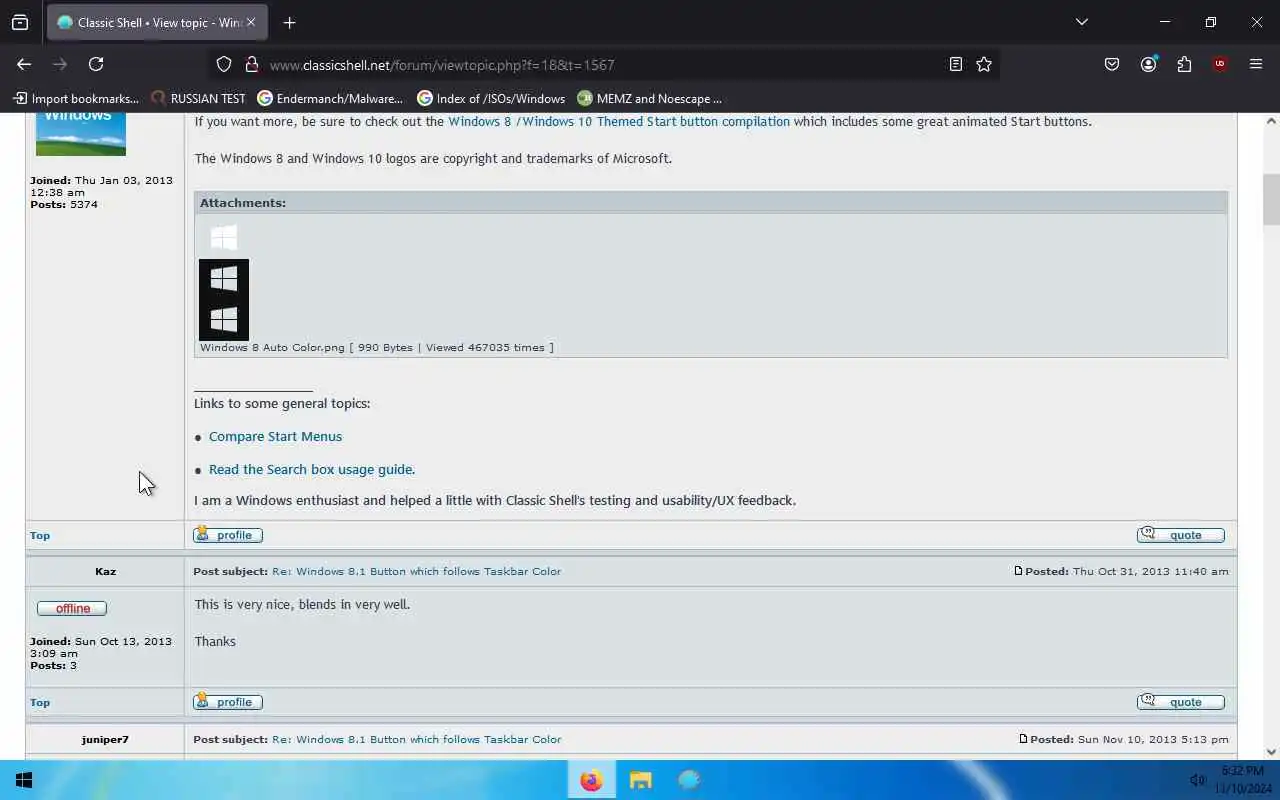The image size is (1280, 800).
Task: Quote the first post
Action: click(1181, 535)
